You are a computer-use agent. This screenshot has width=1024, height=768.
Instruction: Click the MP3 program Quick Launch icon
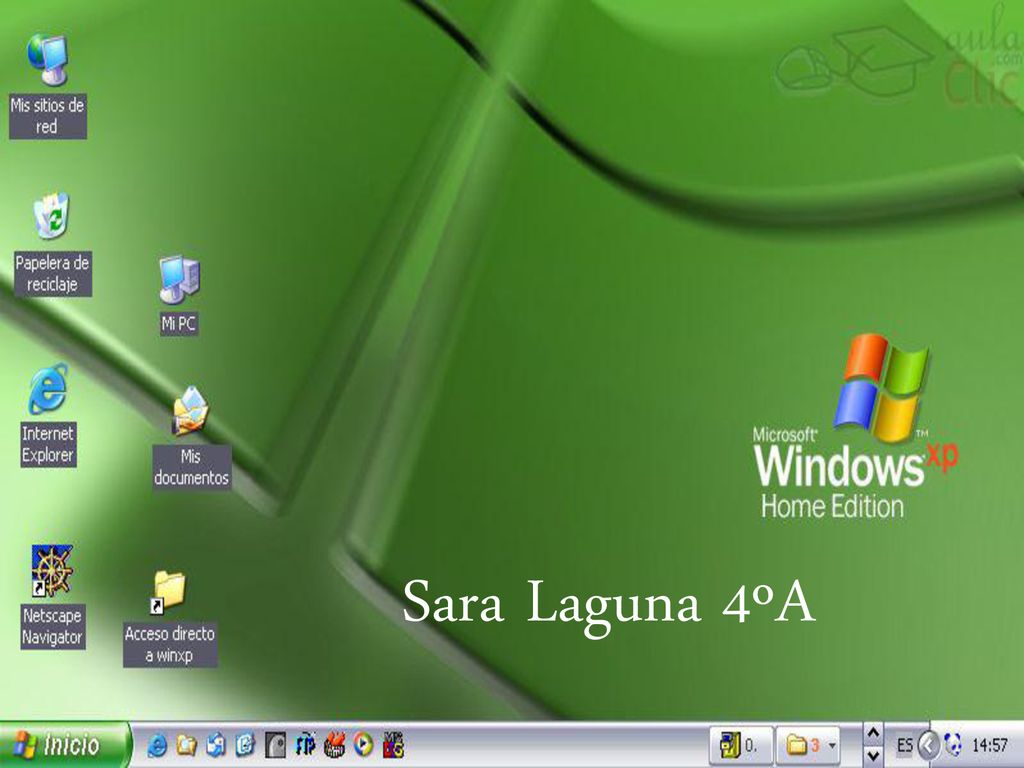(x=394, y=745)
